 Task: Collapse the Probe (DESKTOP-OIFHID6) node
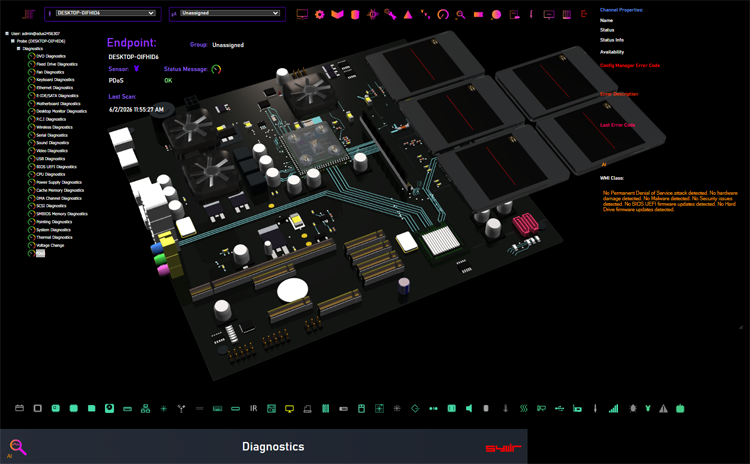13,41
